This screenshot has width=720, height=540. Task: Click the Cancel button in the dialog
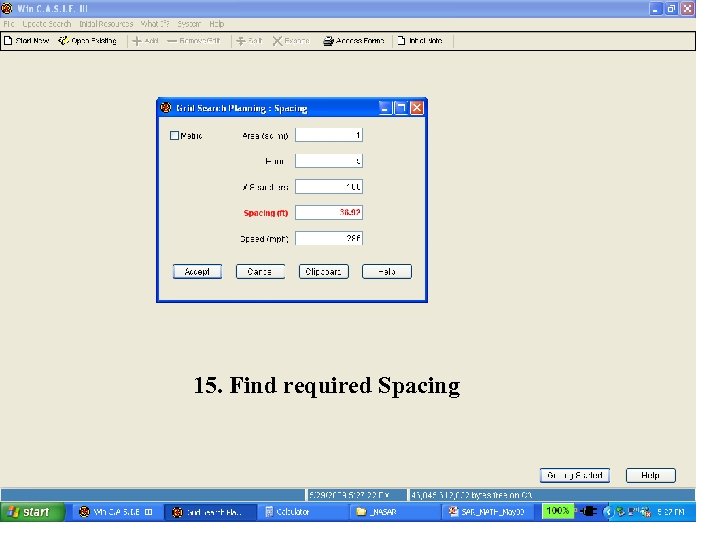tap(260, 271)
